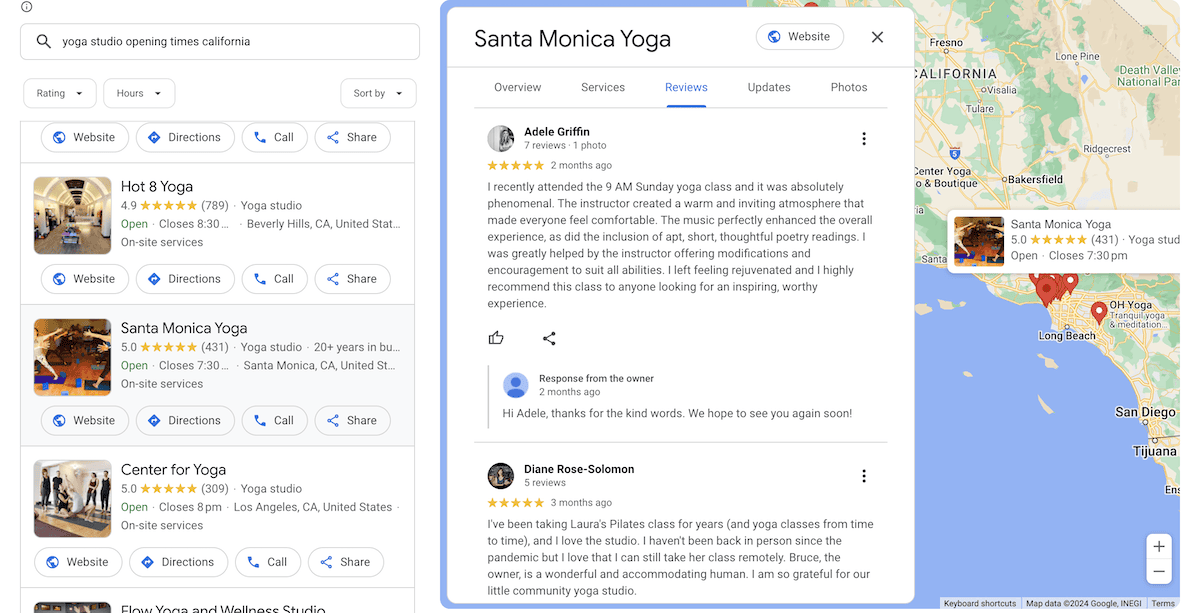Call Santa Monica Yoga
The image size is (1200, 613).
click(275, 421)
